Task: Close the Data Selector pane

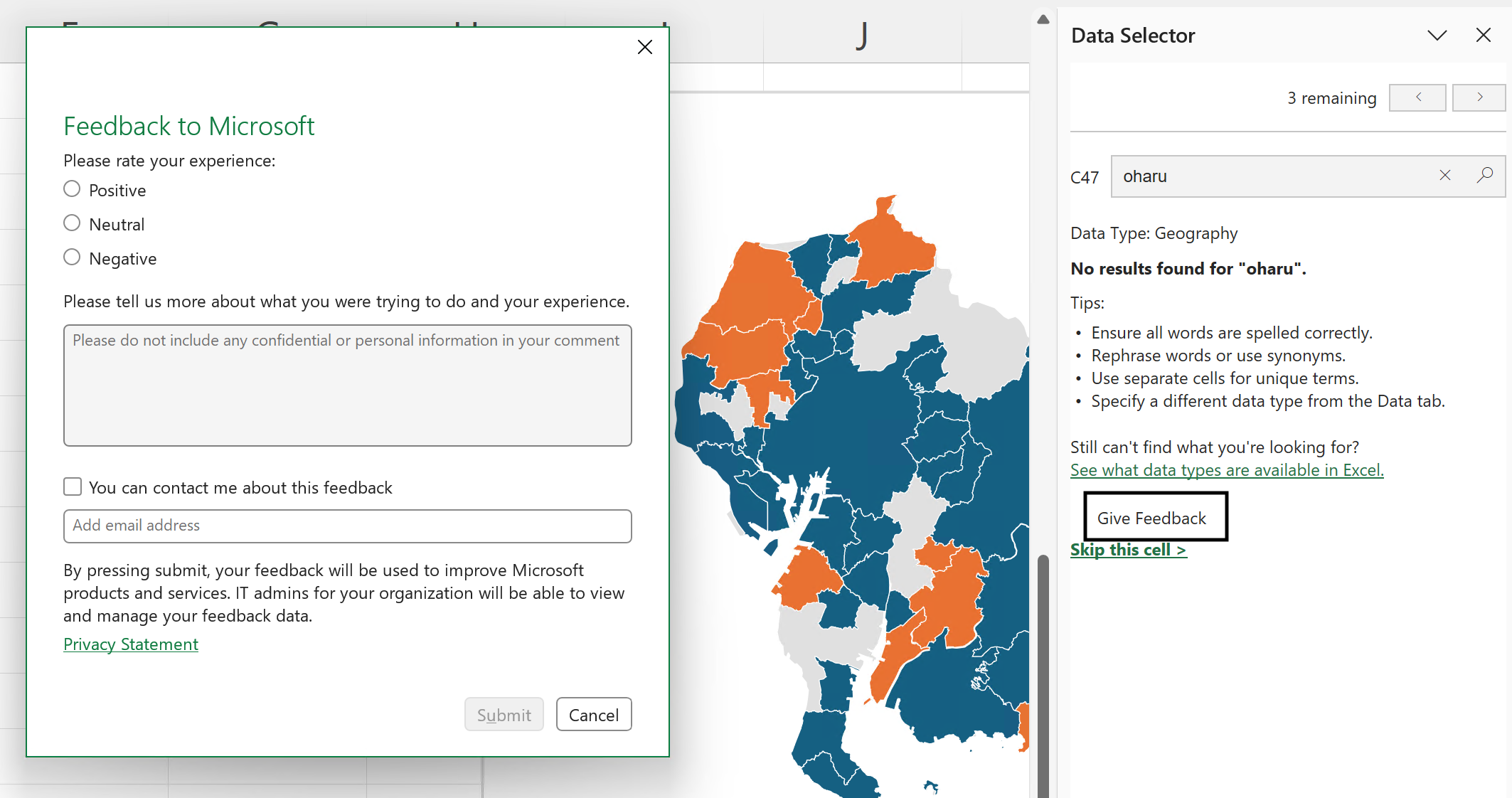Action: (x=1483, y=36)
